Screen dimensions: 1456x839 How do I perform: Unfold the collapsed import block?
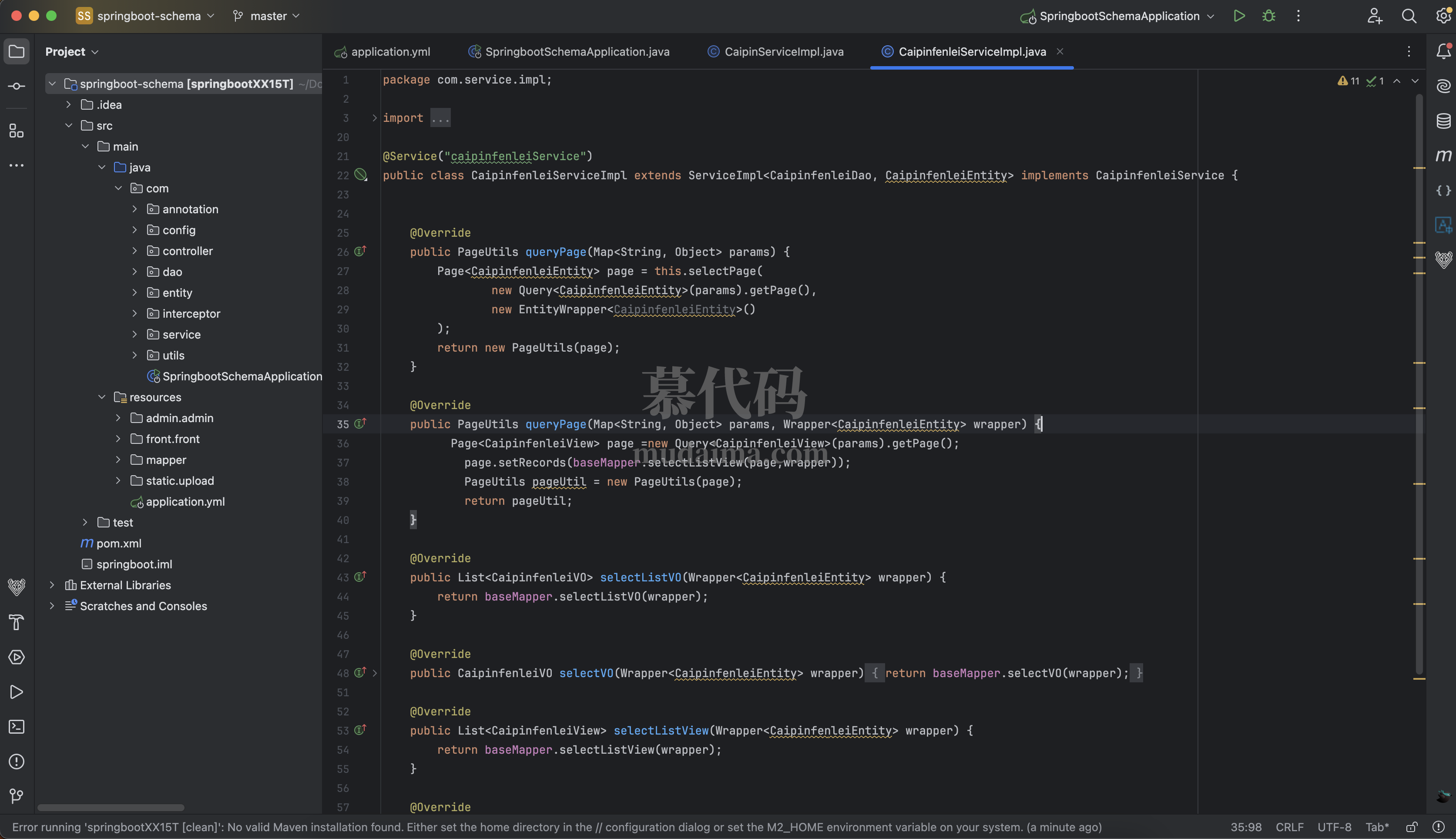375,118
